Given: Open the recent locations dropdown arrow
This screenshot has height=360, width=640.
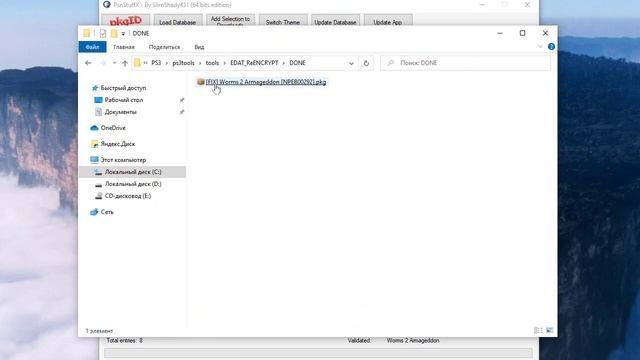Looking at the screenshot, I should (114, 63).
